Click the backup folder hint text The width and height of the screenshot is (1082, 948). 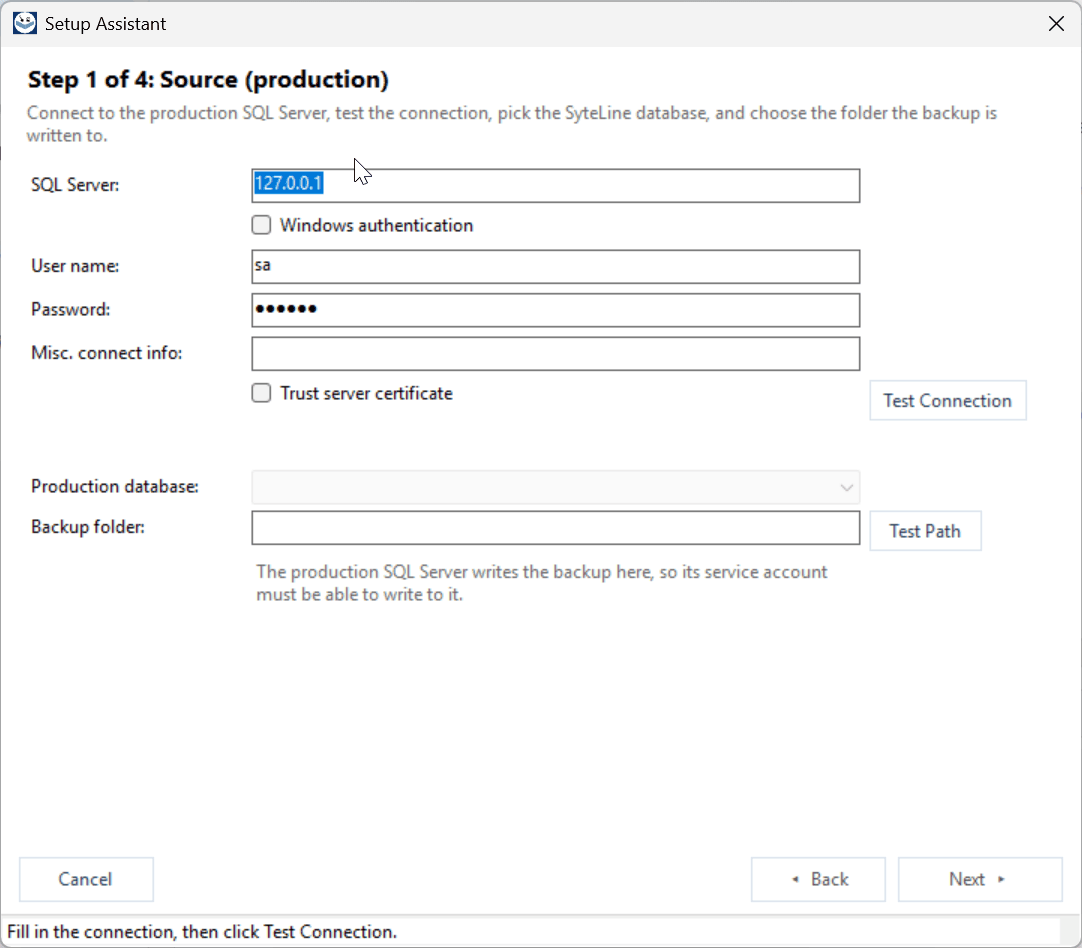[542, 583]
